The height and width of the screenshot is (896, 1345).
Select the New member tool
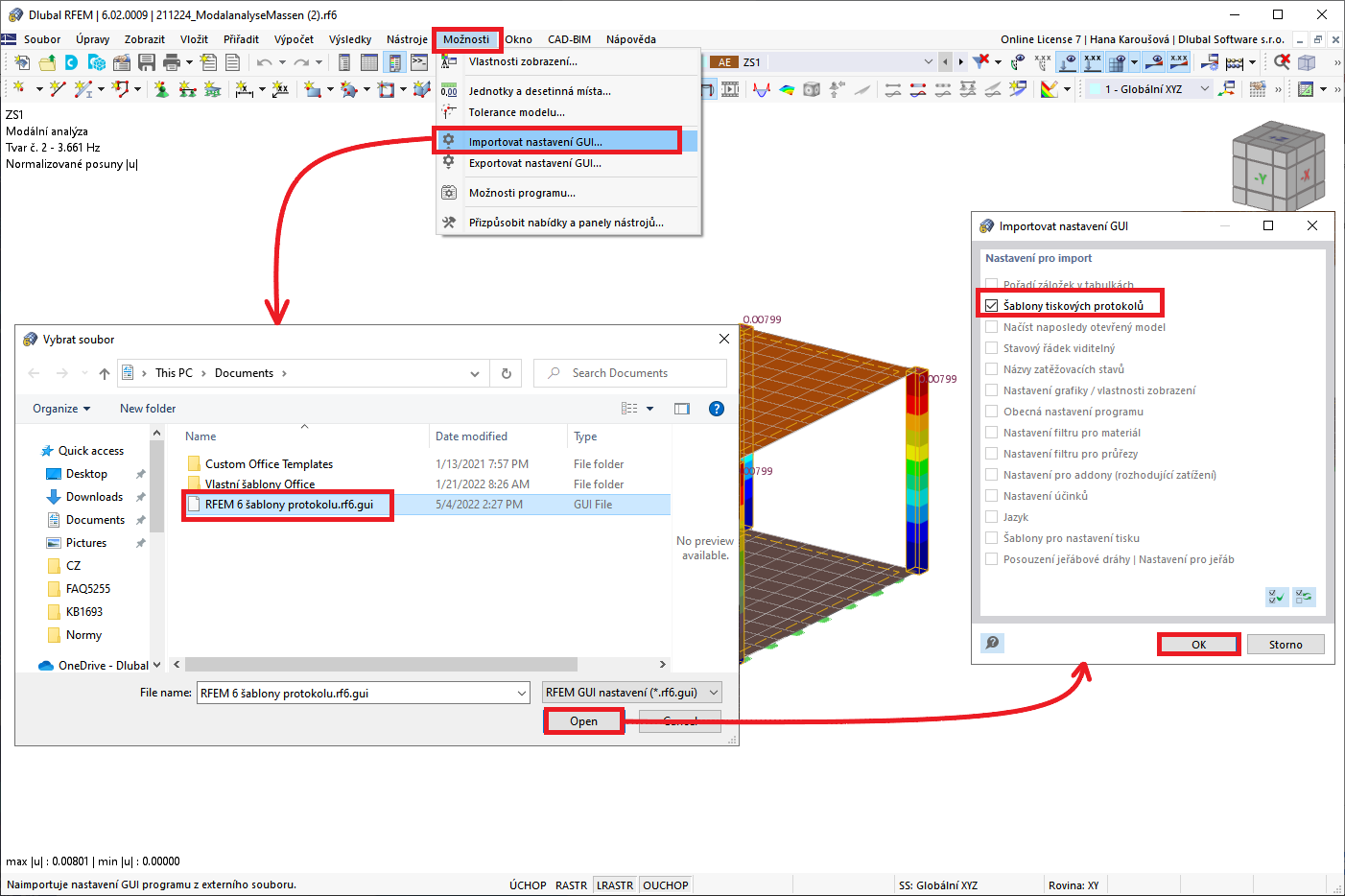(83, 89)
